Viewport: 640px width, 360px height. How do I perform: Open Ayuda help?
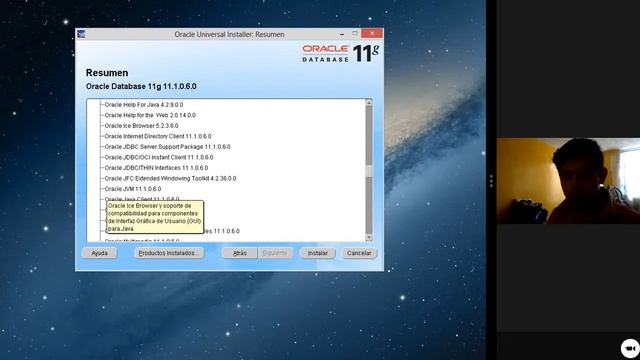pyautogui.click(x=99, y=253)
